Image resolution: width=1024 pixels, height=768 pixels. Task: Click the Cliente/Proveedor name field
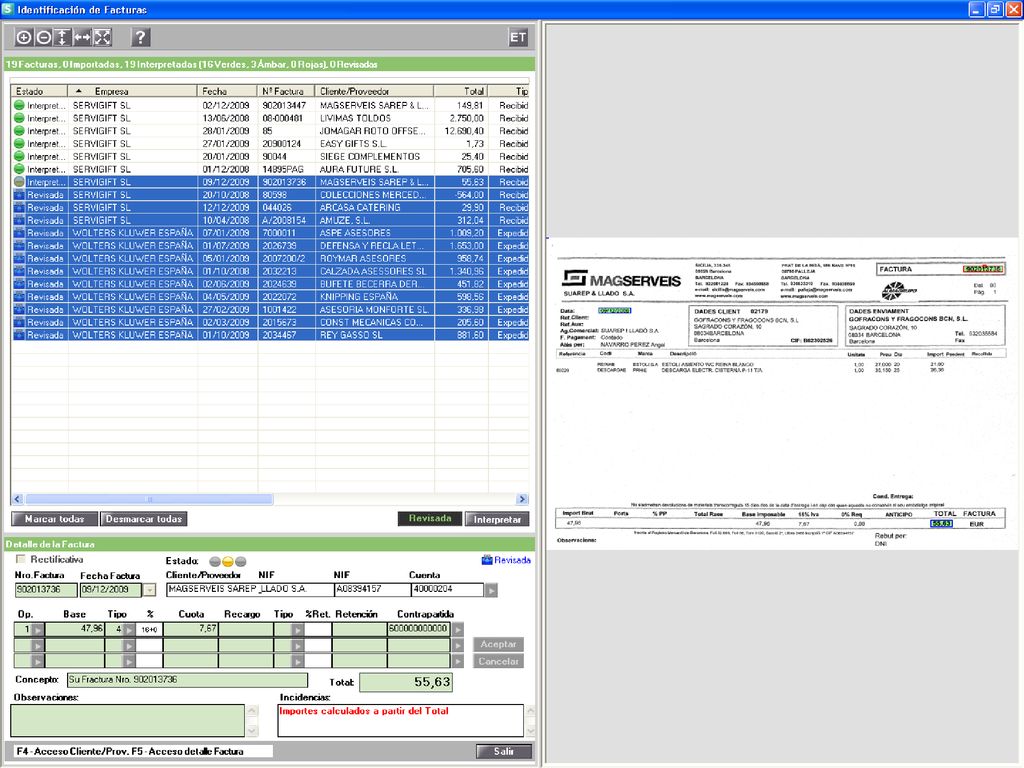coord(250,590)
